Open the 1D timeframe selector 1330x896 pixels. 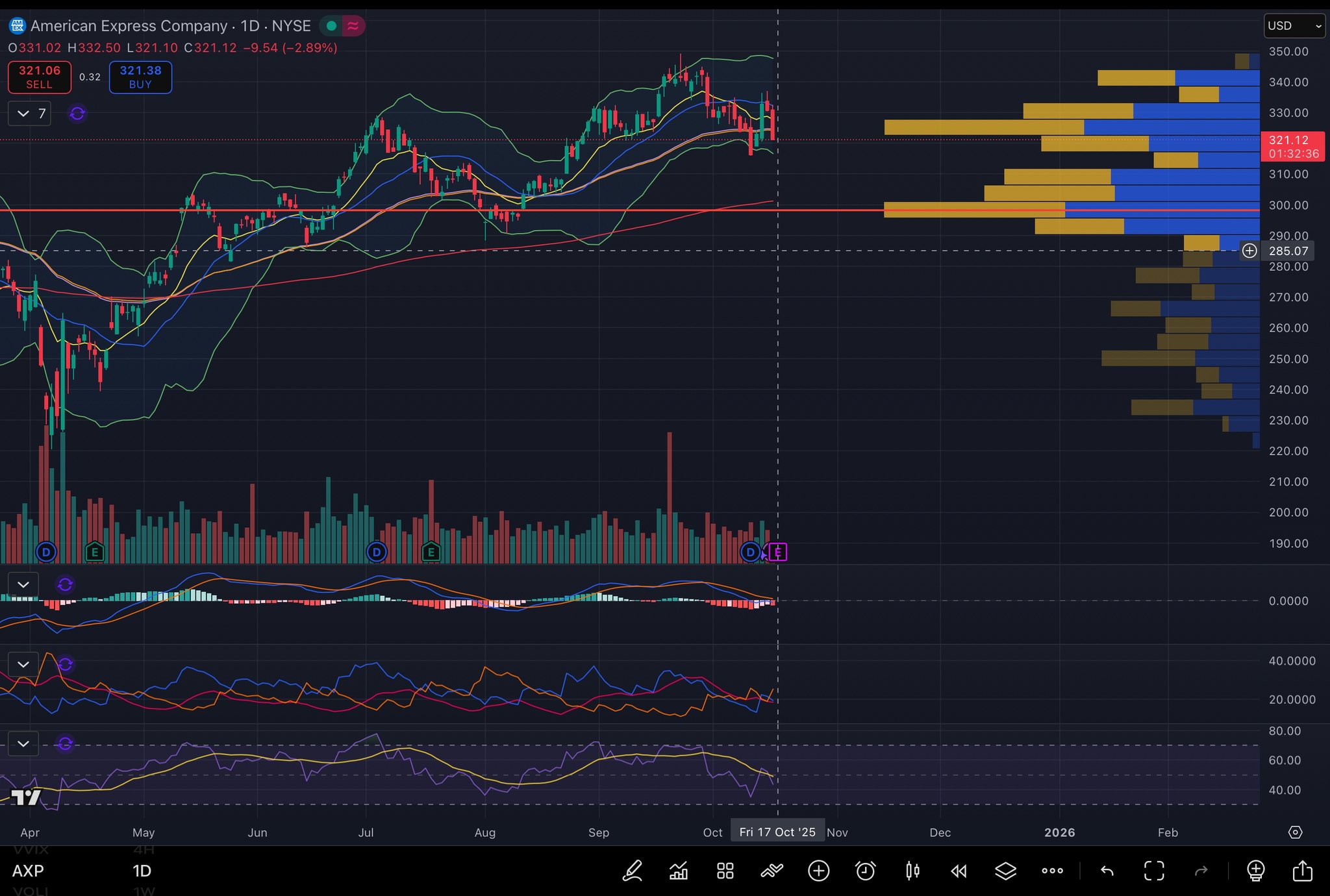[142, 871]
